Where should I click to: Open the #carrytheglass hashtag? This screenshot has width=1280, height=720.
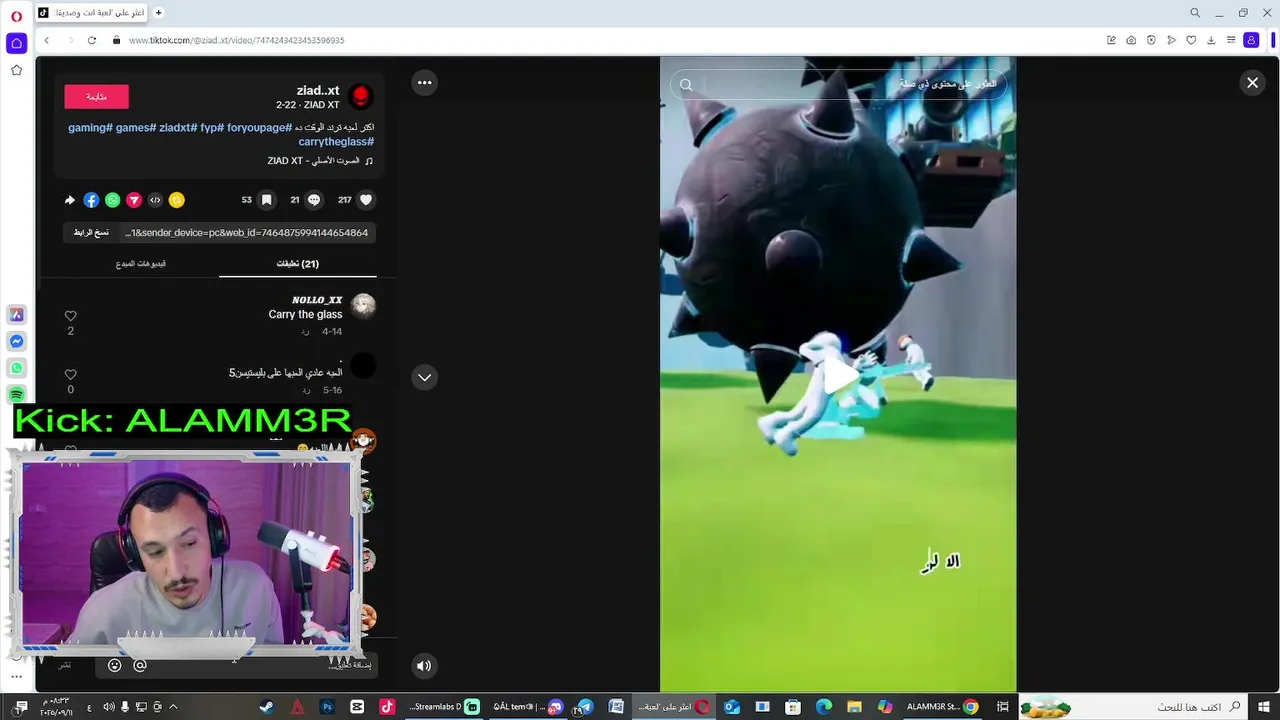pyautogui.click(x=336, y=142)
